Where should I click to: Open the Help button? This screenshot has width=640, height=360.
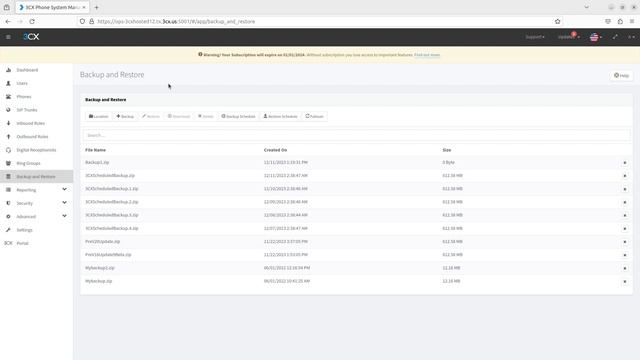621,76
